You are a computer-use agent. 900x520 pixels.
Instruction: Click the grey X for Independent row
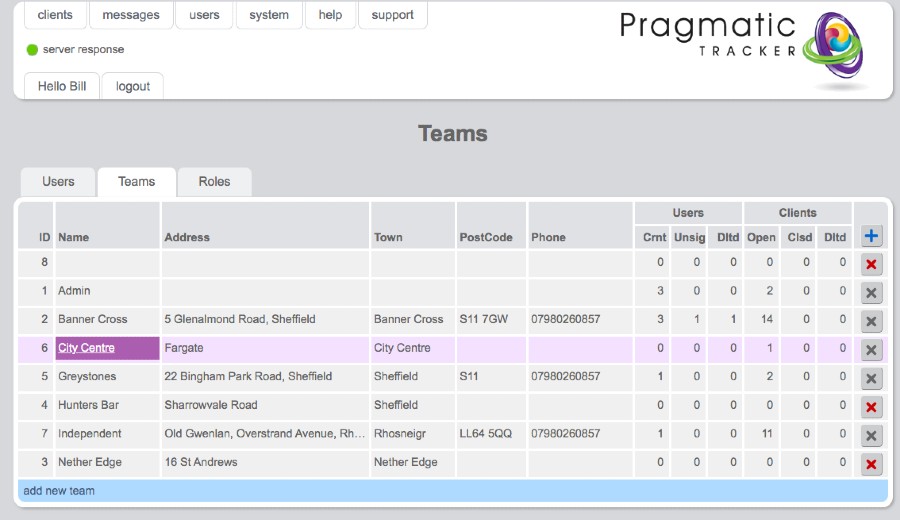click(871, 436)
